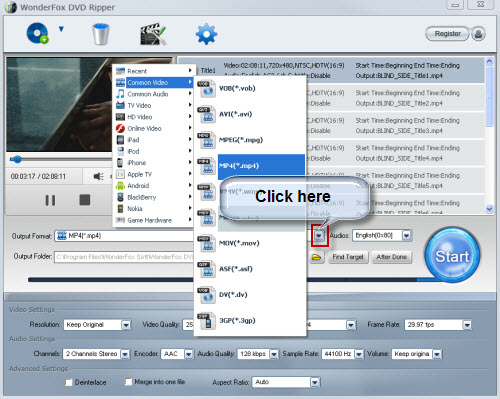Click the MPEG format icon

click(206, 140)
